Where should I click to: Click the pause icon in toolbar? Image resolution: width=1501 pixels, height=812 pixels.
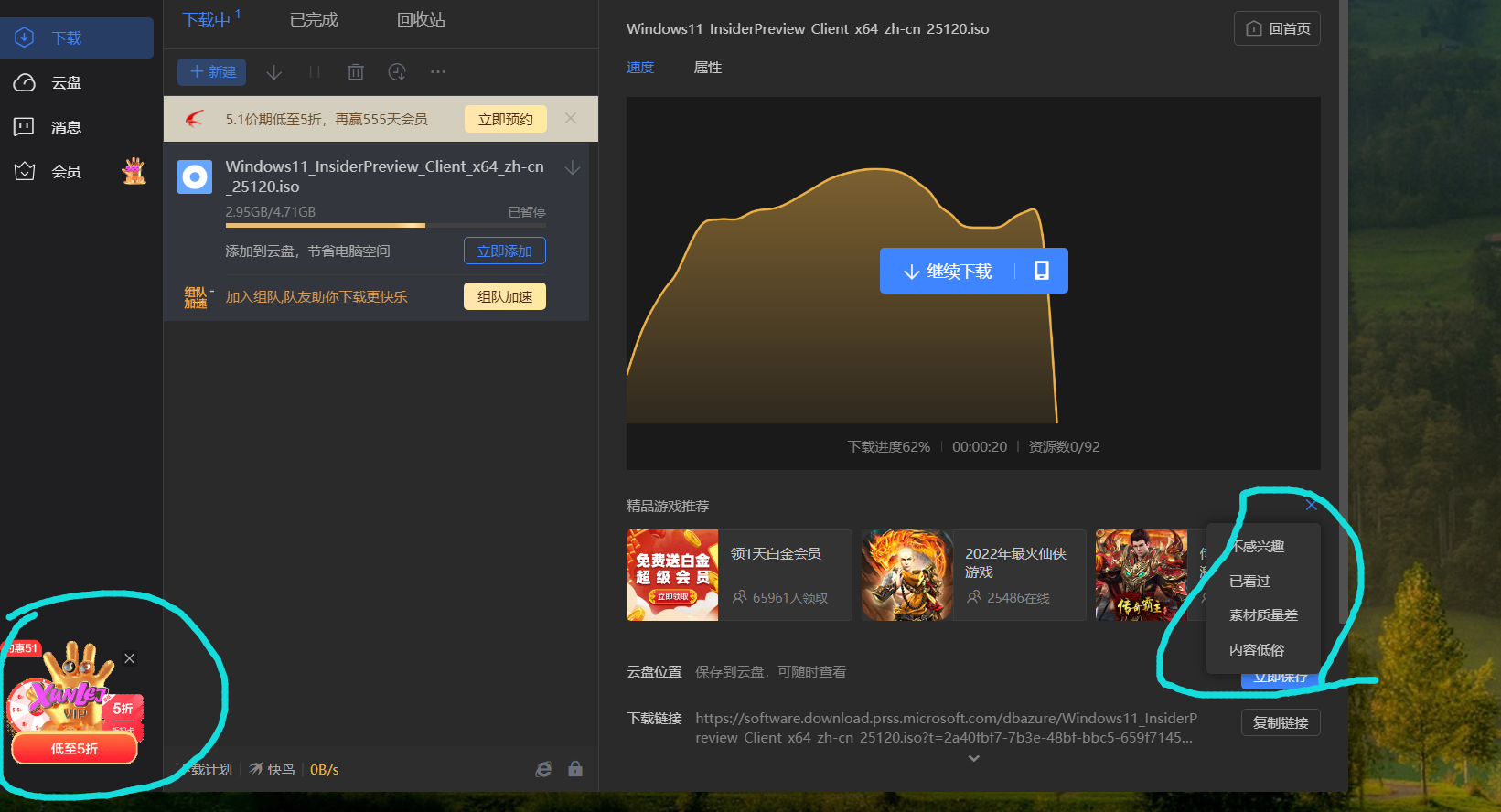pos(314,71)
